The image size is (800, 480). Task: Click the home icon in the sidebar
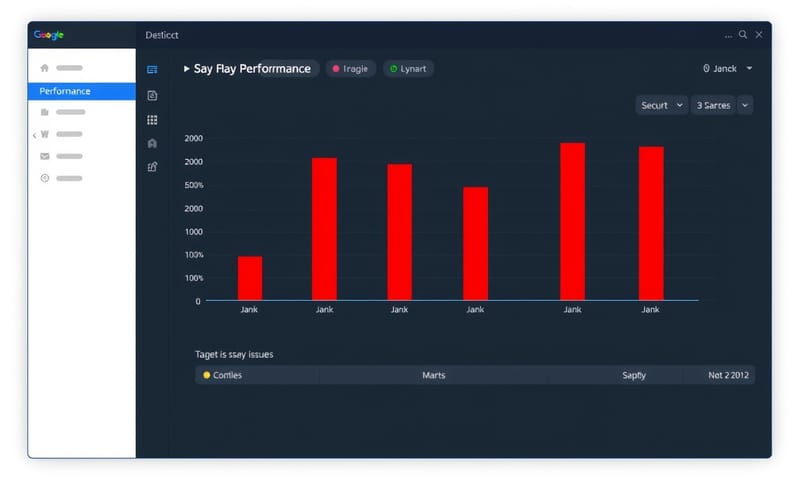[x=44, y=68]
